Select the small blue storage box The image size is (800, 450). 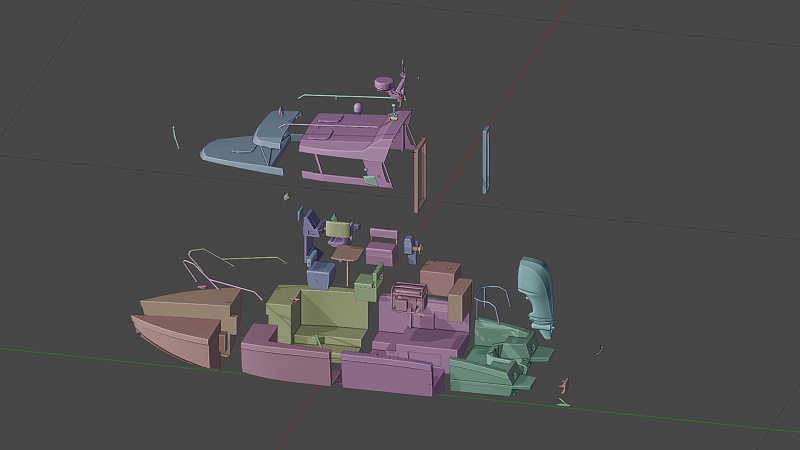tap(321, 275)
